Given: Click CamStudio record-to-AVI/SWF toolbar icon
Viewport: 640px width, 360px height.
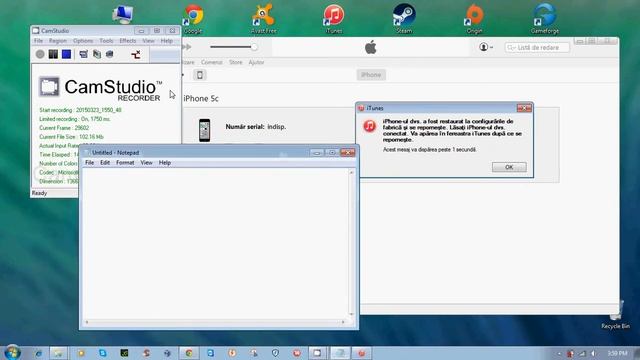Looking at the screenshot, I should 97,54.
